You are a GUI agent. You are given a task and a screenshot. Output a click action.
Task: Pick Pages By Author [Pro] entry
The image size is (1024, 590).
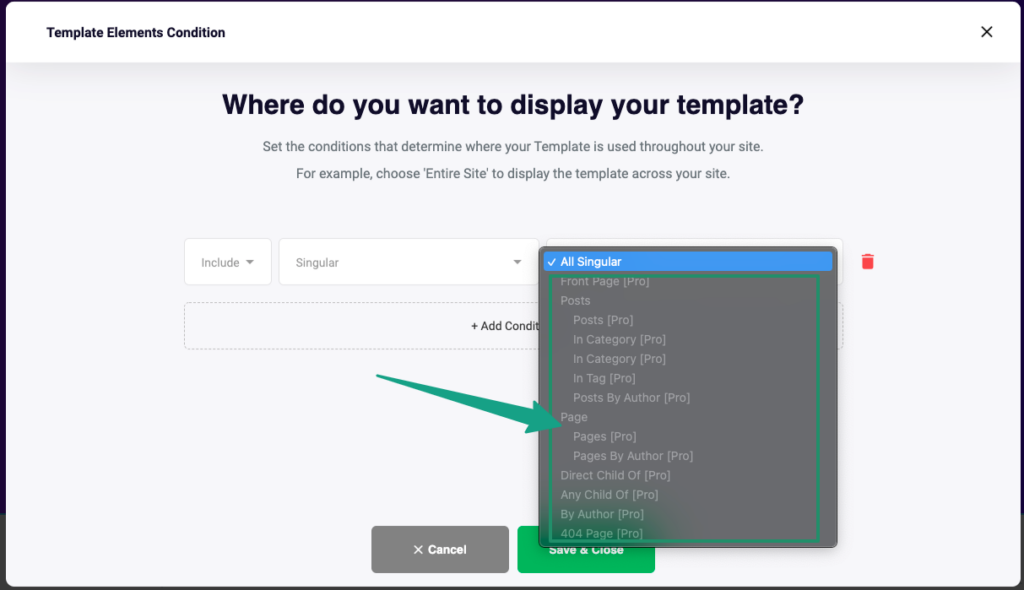[633, 456]
